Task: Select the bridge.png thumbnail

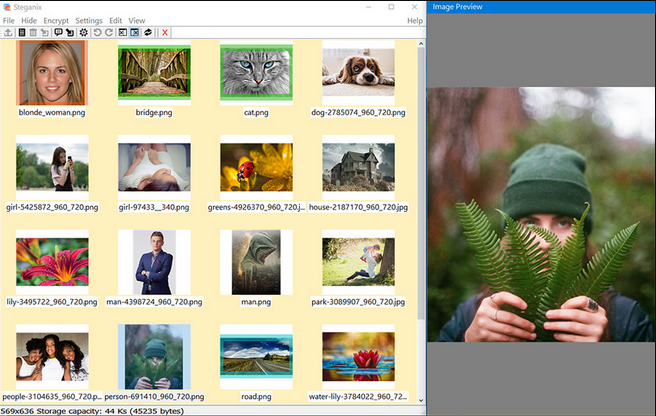Action: pyautogui.click(x=154, y=72)
